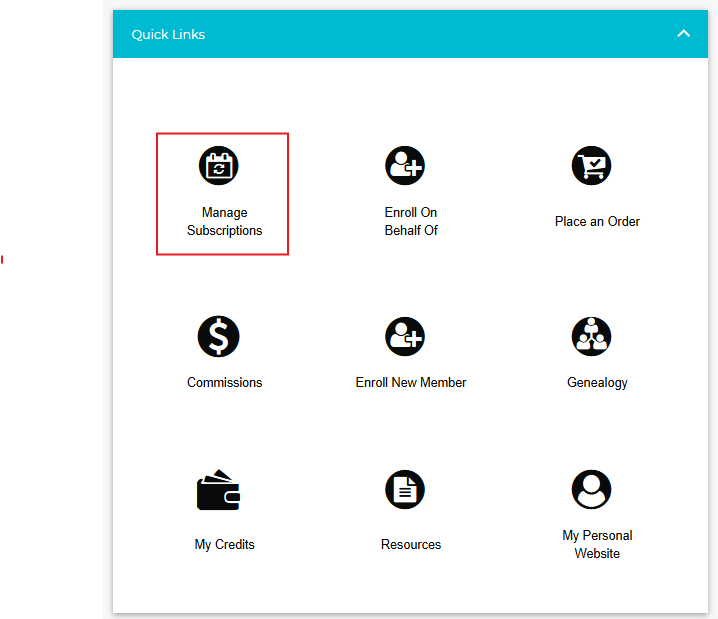Open the Resources text link
718x619 pixels.
coord(411,544)
